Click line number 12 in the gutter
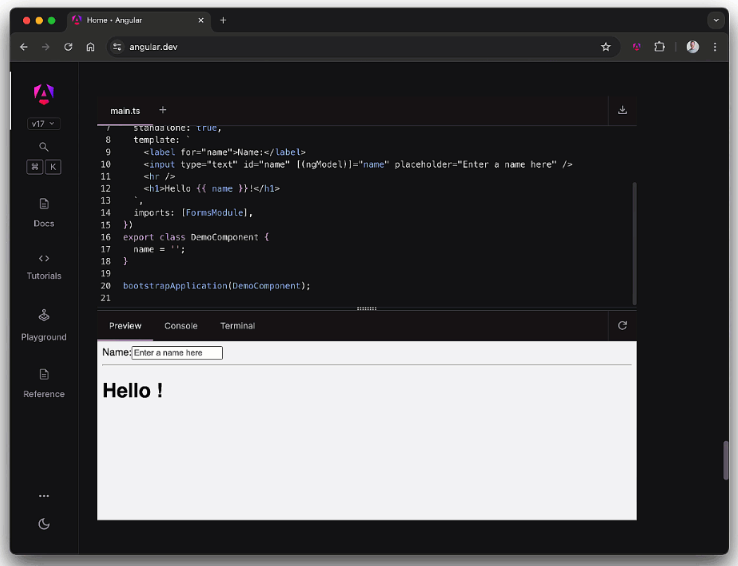Screen dimensions: 738x566 pyautogui.click(x=105, y=189)
